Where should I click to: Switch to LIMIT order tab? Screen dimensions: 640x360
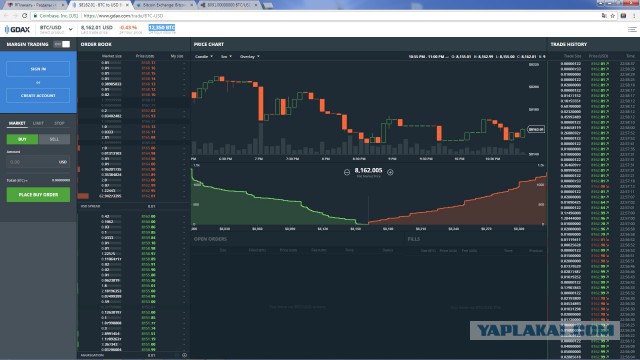(x=38, y=123)
